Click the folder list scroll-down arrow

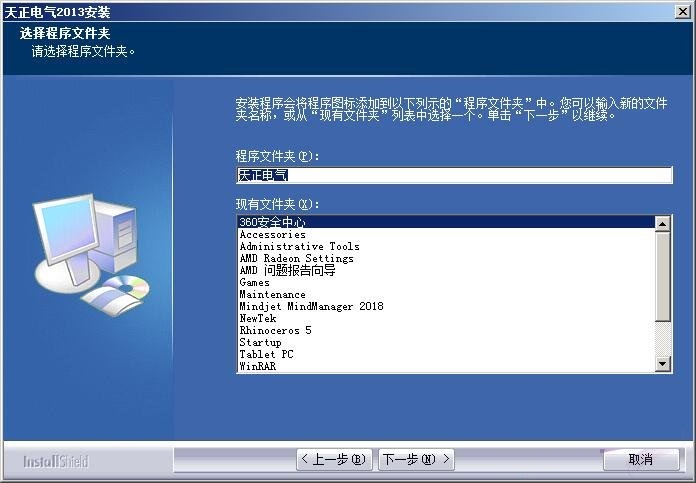(x=663, y=364)
